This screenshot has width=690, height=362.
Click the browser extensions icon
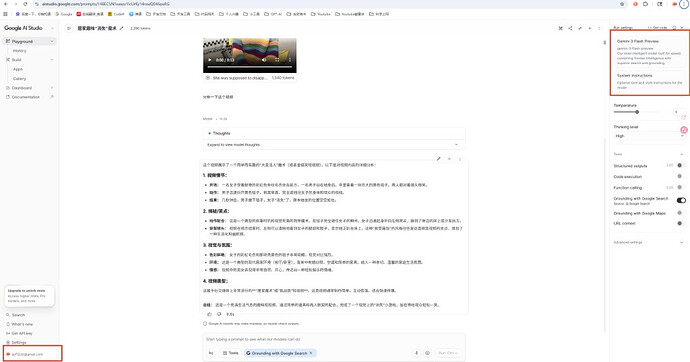tap(646, 4)
